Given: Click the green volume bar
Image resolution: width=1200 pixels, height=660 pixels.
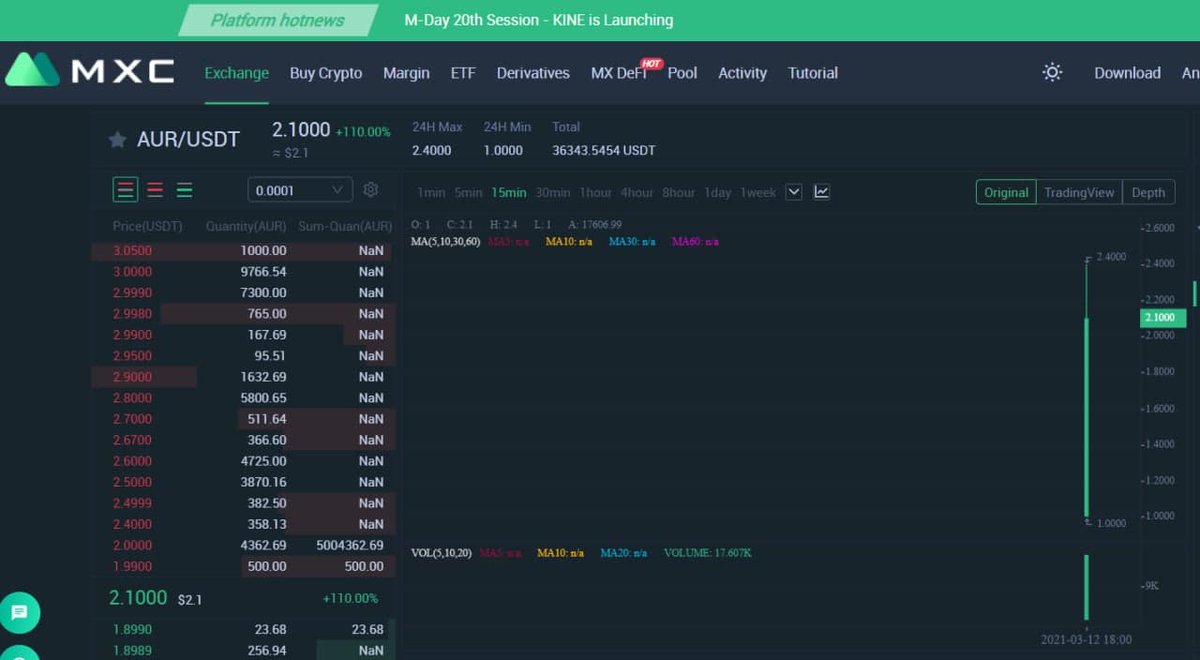Looking at the screenshot, I should 1087,588.
